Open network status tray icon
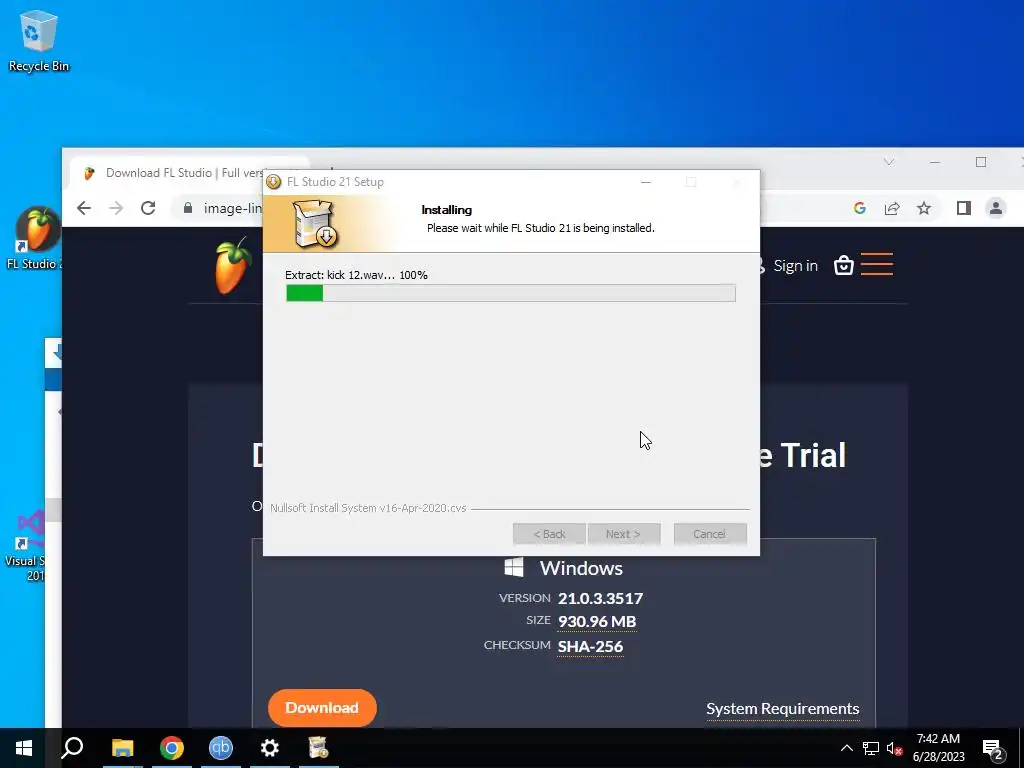Image resolution: width=1024 pixels, height=768 pixels. coord(871,748)
